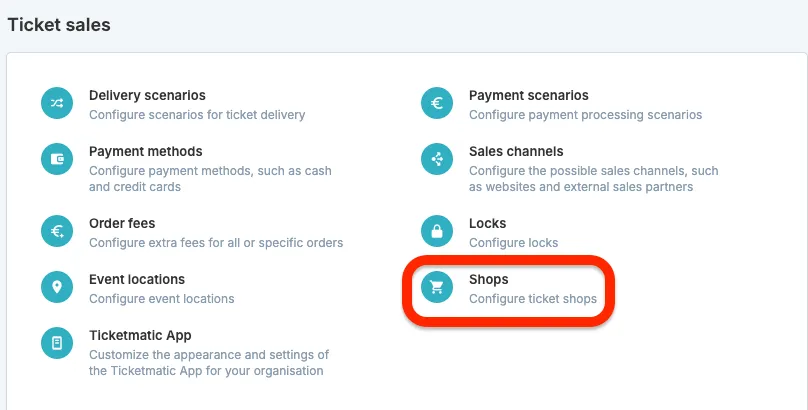Open the Payment scenarios settings
This screenshot has height=410, width=808.
[x=529, y=95]
